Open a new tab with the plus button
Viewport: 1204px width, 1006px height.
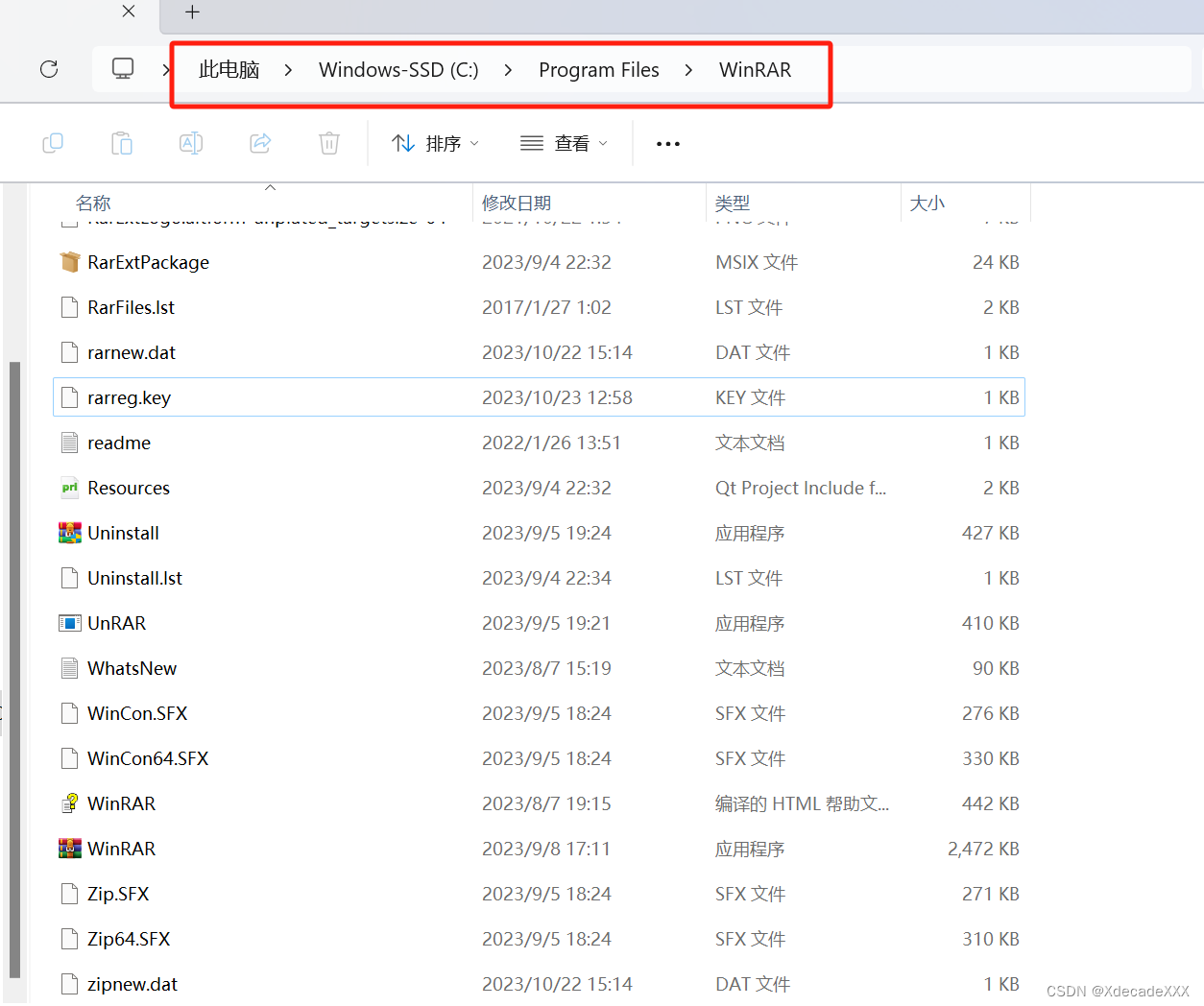click(192, 12)
